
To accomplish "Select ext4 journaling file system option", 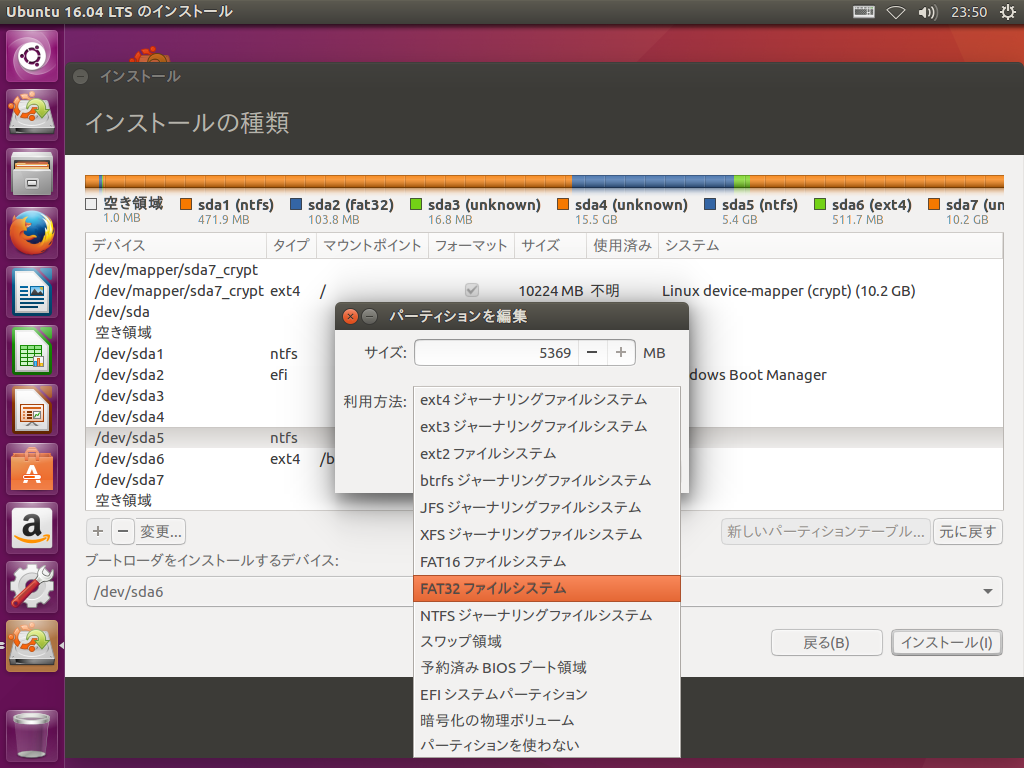I will (547, 400).
